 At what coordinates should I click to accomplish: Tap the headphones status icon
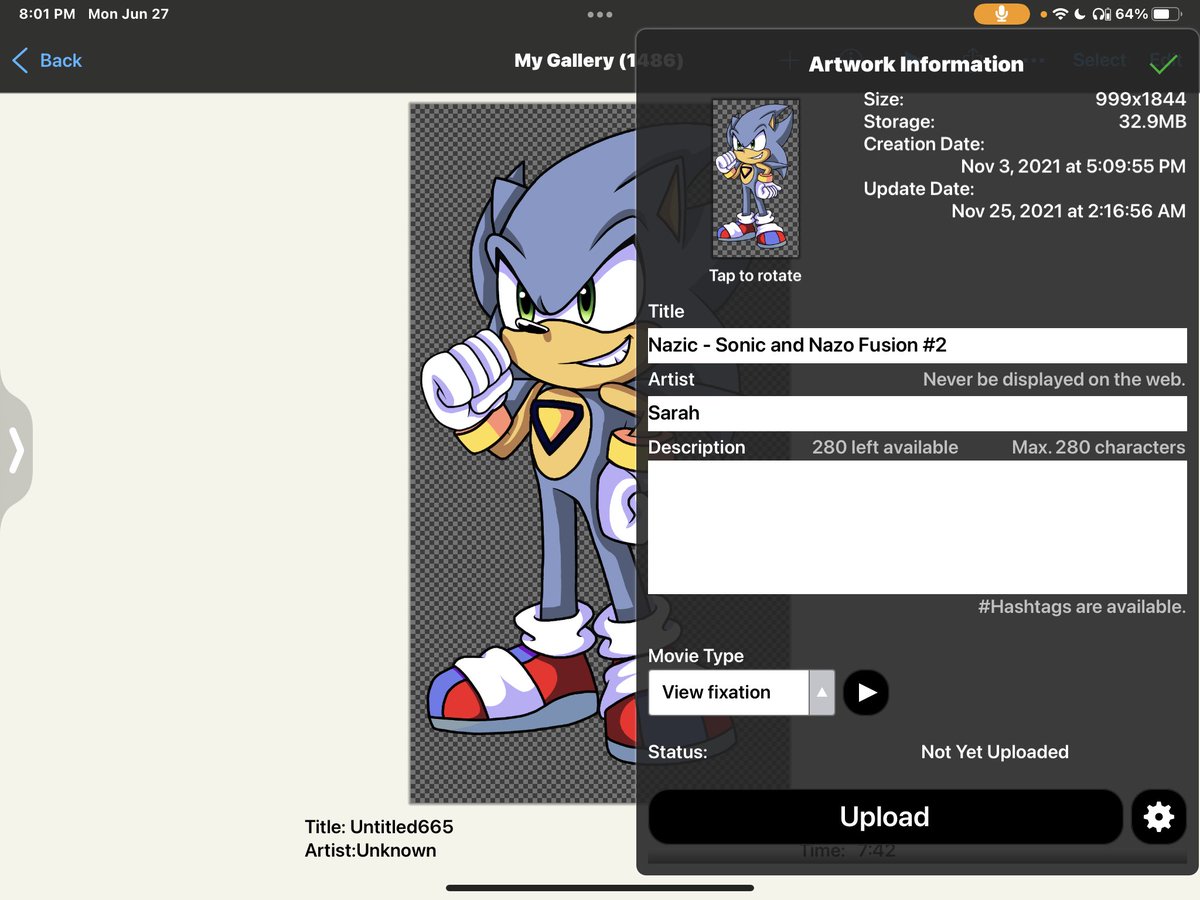coord(1101,14)
